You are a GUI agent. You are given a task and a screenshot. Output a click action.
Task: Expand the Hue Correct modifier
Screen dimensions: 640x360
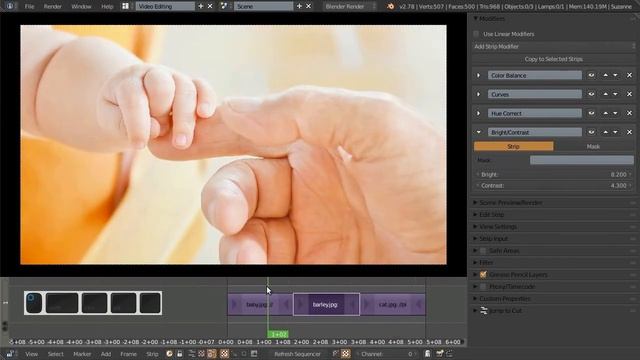click(478, 113)
